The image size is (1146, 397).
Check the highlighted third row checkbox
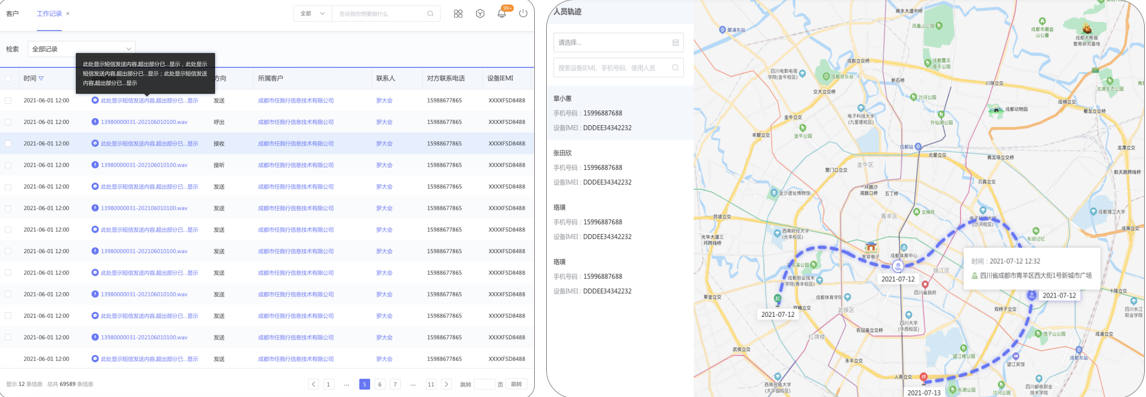pos(8,143)
